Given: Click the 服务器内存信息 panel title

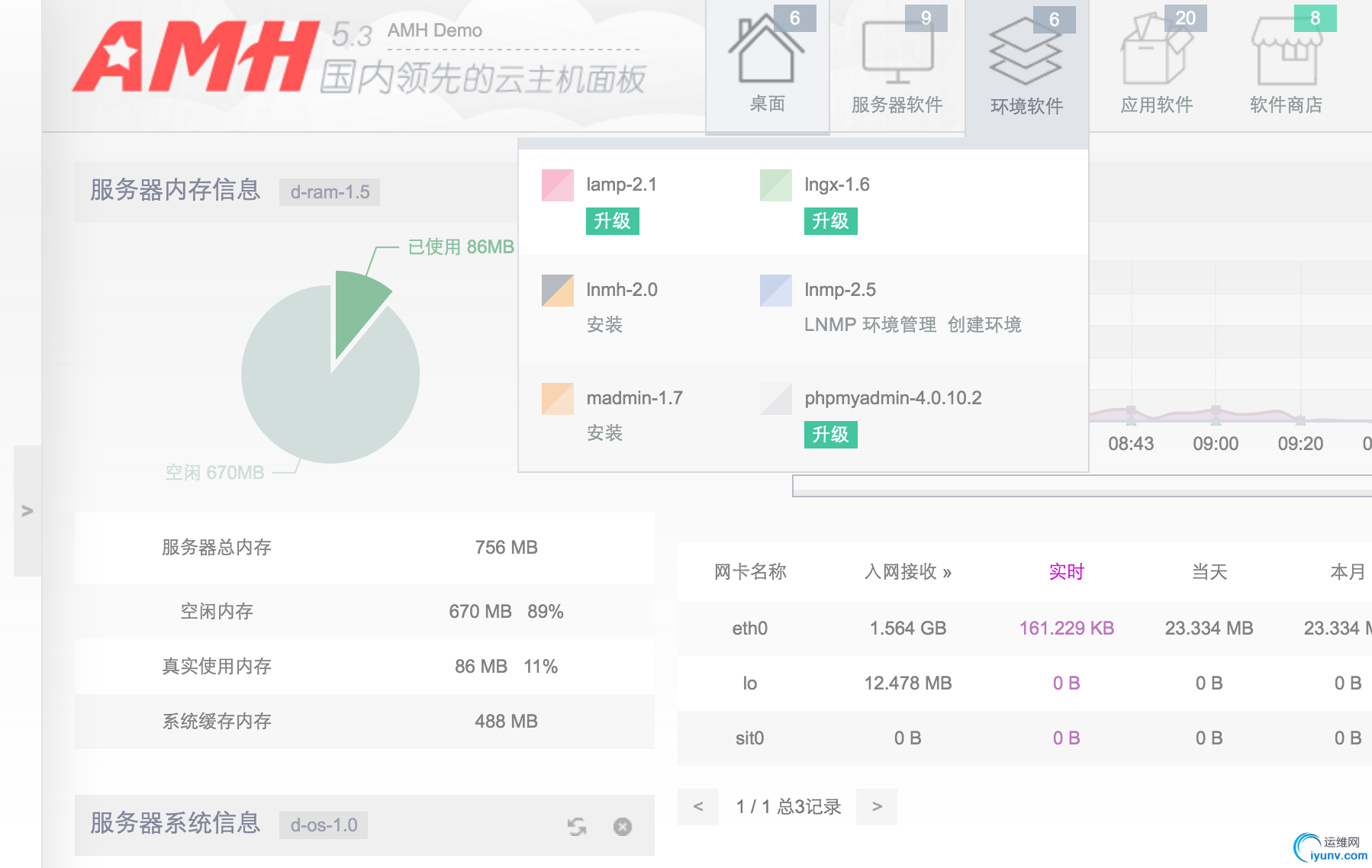Looking at the screenshot, I should pyautogui.click(x=176, y=190).
